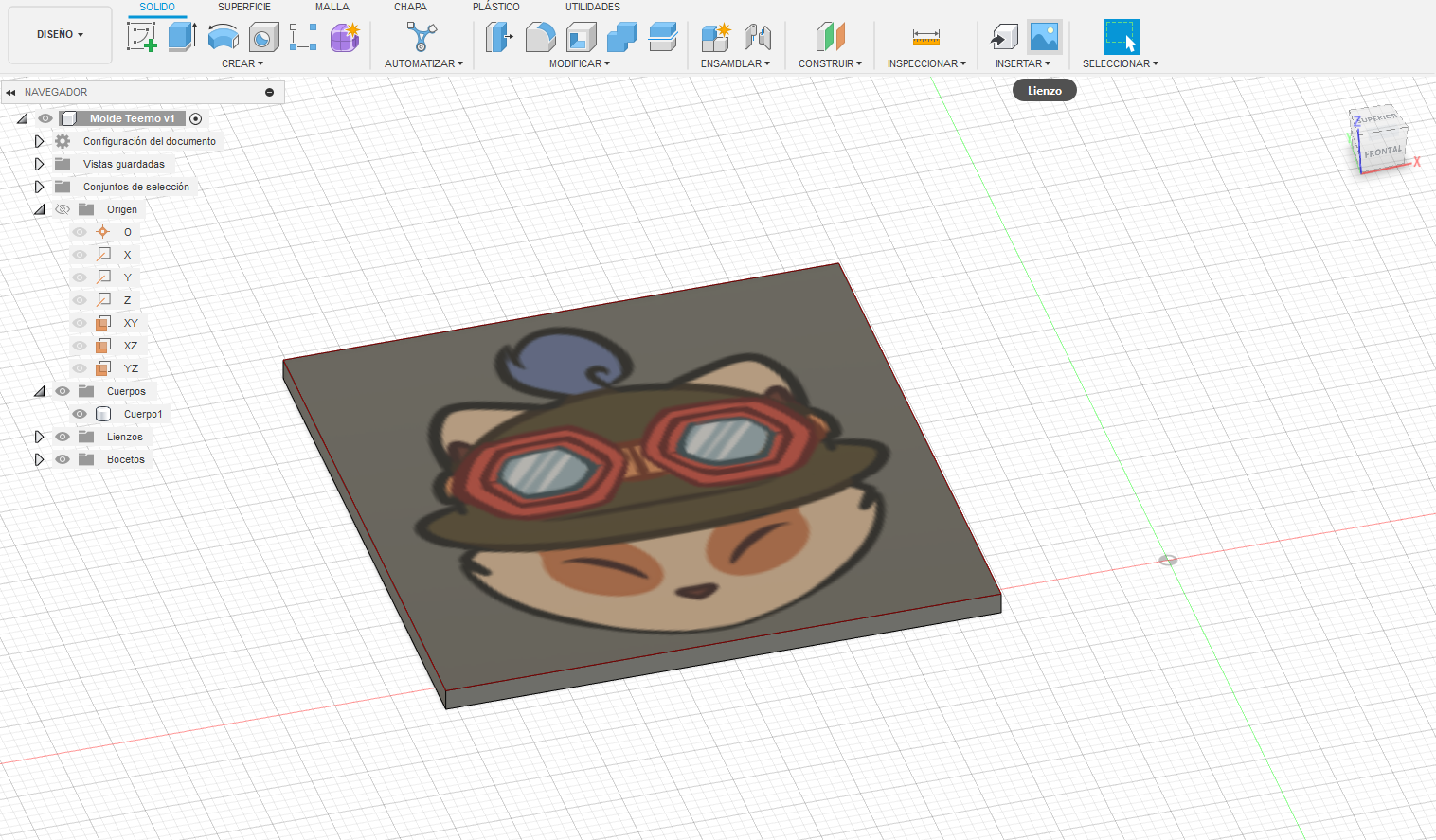Hide the Cuerpo1 body
This screenshot has height=840, width=1436.
click(x=80, y=414)
